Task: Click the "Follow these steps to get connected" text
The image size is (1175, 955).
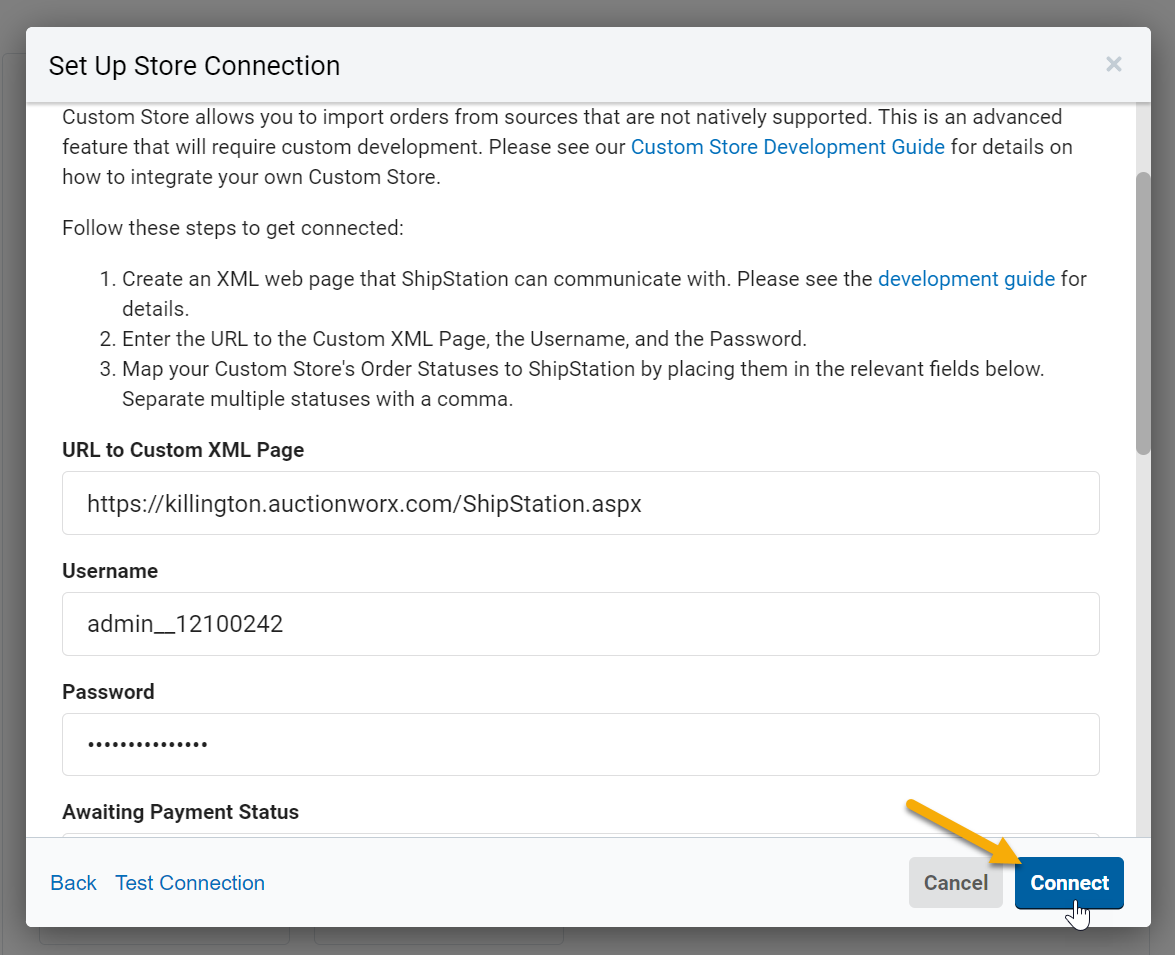Action: click(x=232, y=228)
